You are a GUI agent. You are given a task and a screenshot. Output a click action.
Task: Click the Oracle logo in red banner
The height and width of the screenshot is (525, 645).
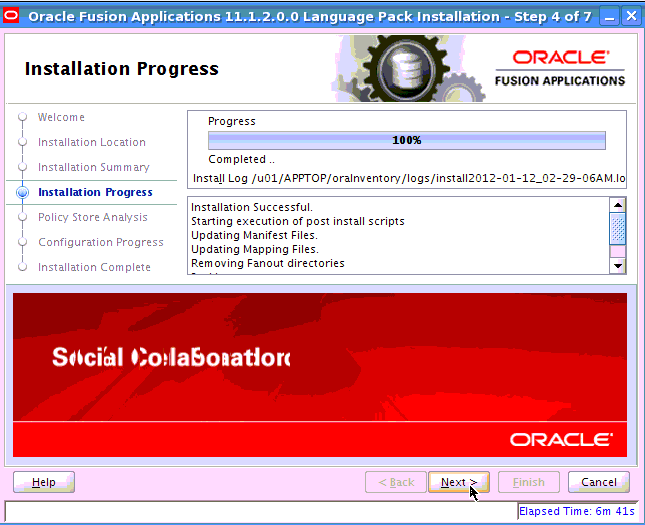(561, 440)
